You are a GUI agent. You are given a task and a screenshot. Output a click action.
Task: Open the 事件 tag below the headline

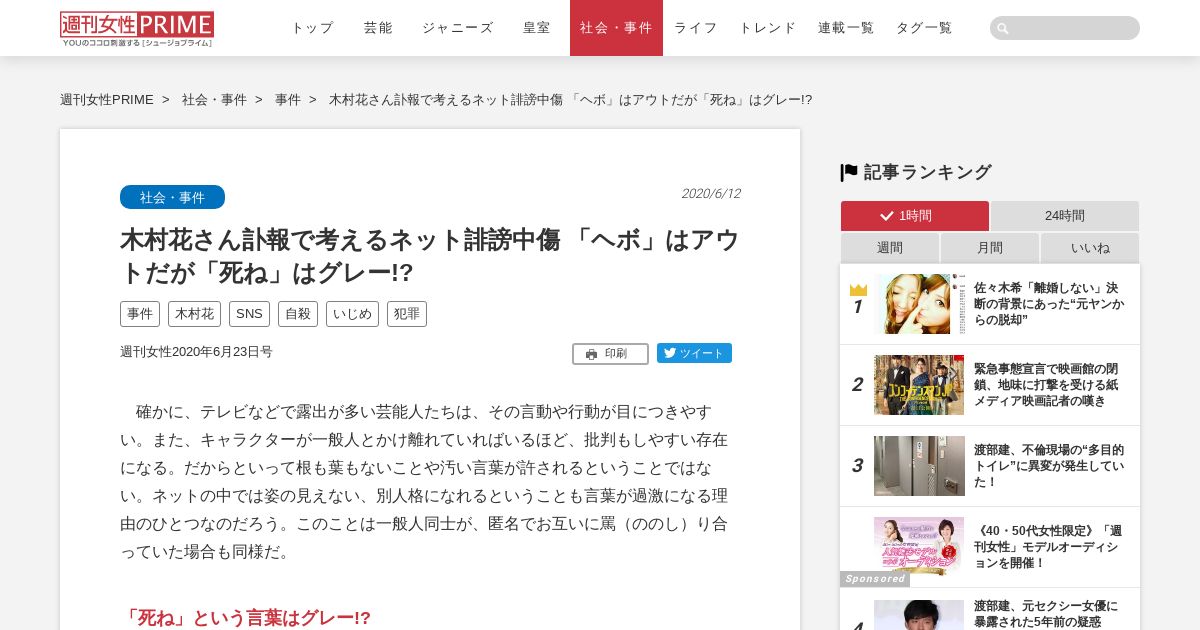[x=140, y=314]
